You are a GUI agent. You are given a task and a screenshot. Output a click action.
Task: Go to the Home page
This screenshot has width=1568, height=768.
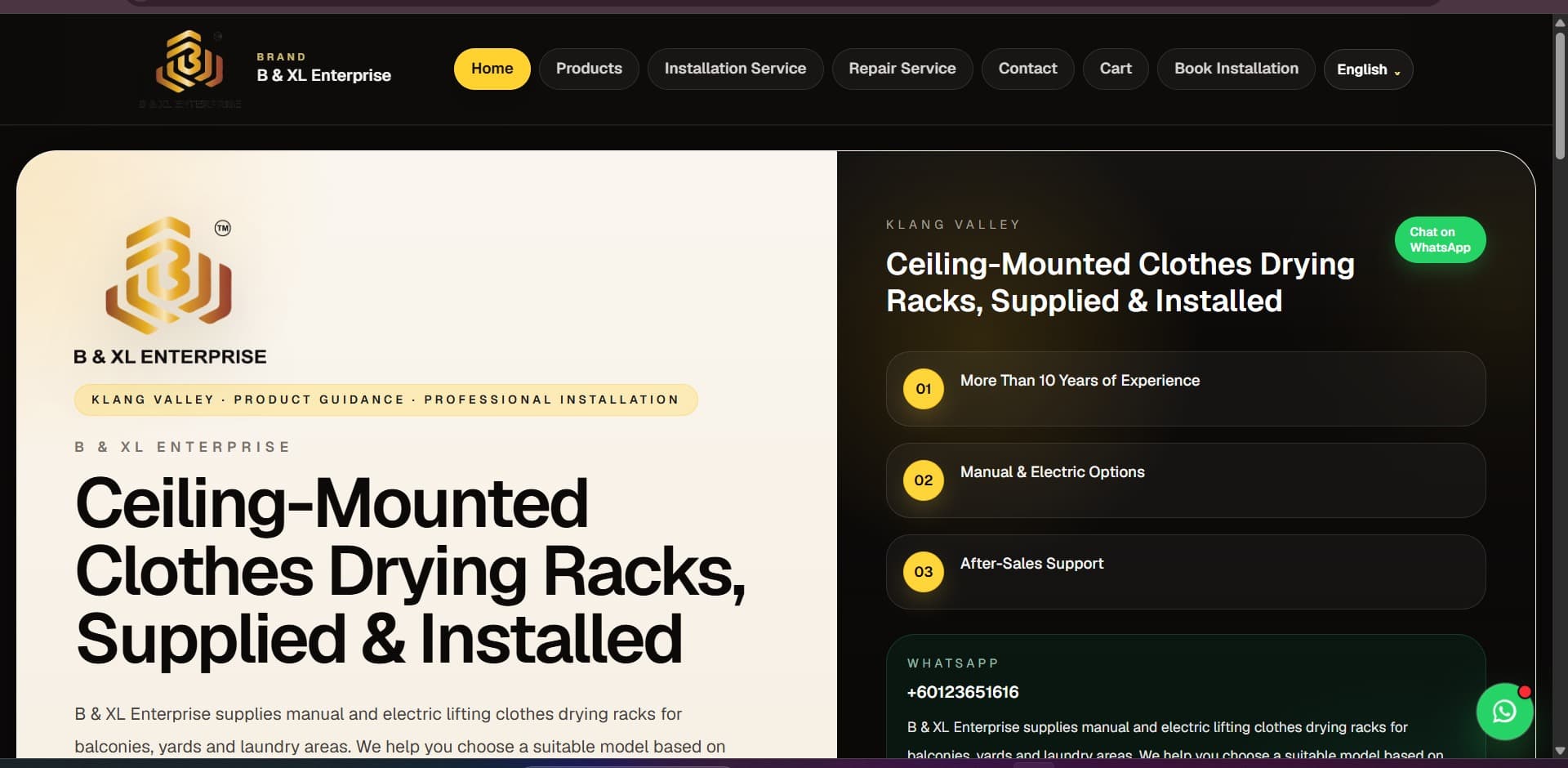492,69
